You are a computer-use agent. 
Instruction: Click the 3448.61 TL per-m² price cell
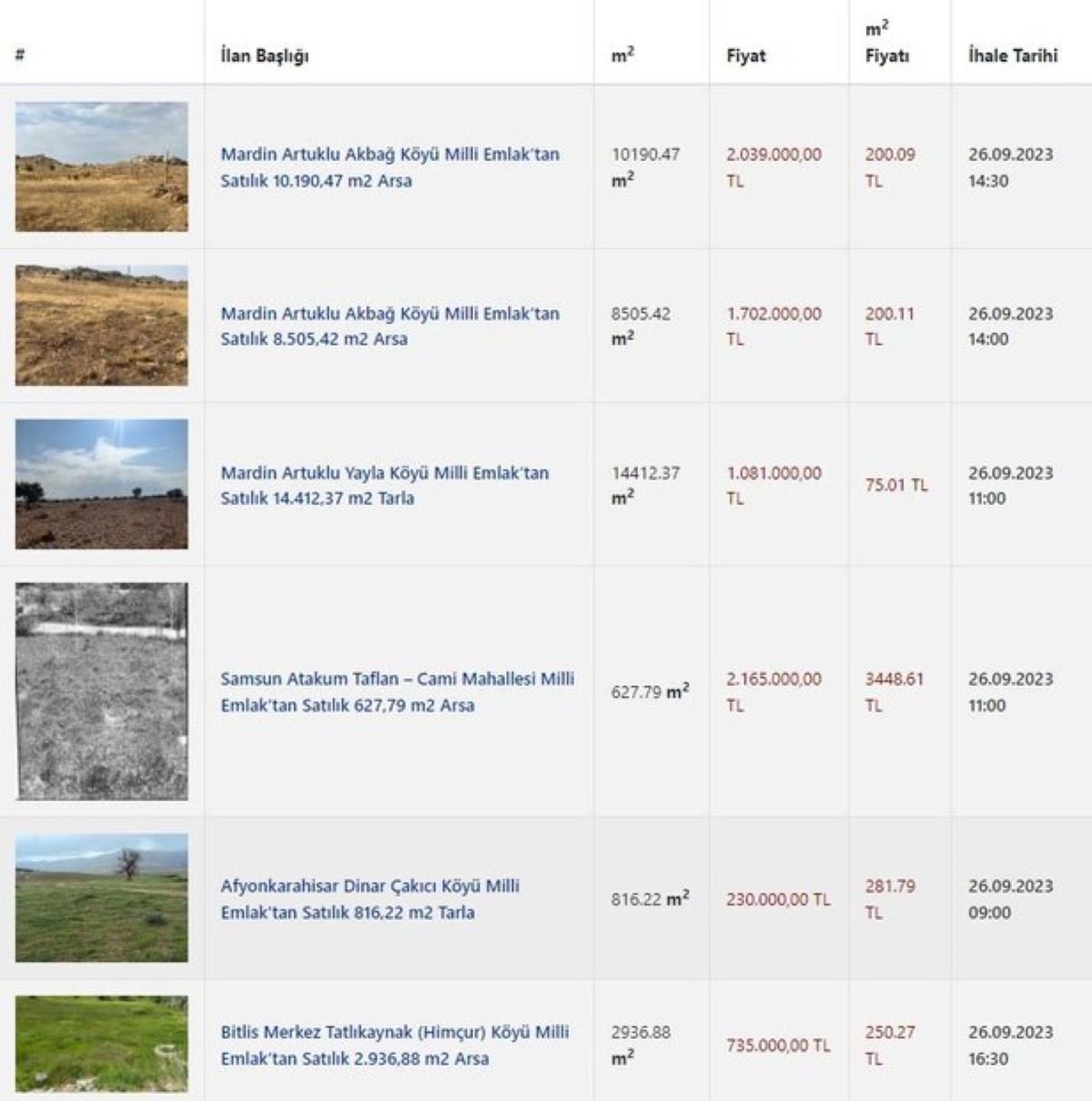tap(894, 692)
